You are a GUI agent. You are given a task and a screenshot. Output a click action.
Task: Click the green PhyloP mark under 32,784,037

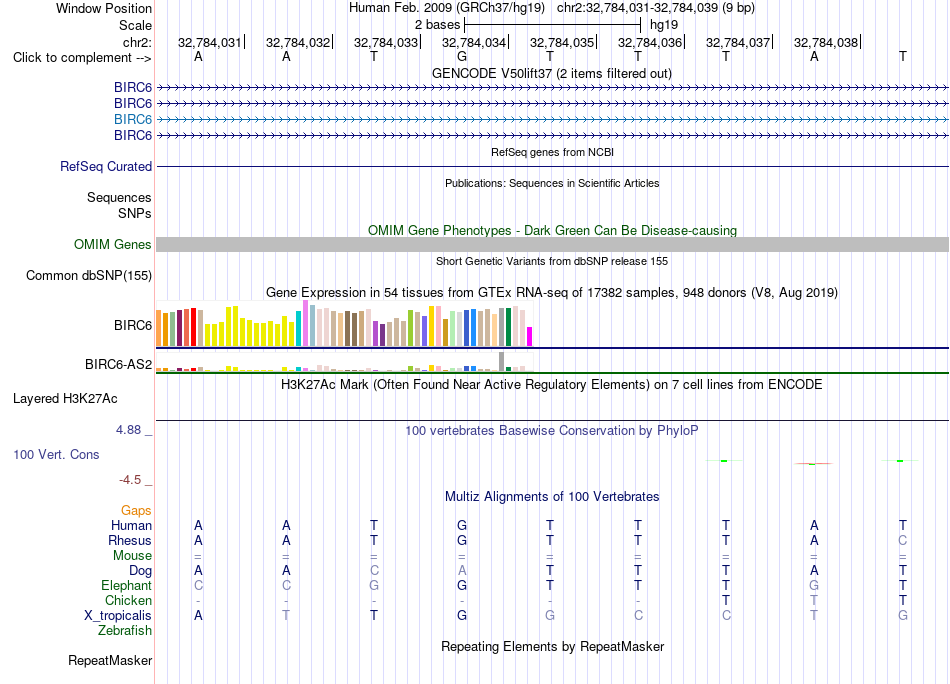(x=725, y=461)
